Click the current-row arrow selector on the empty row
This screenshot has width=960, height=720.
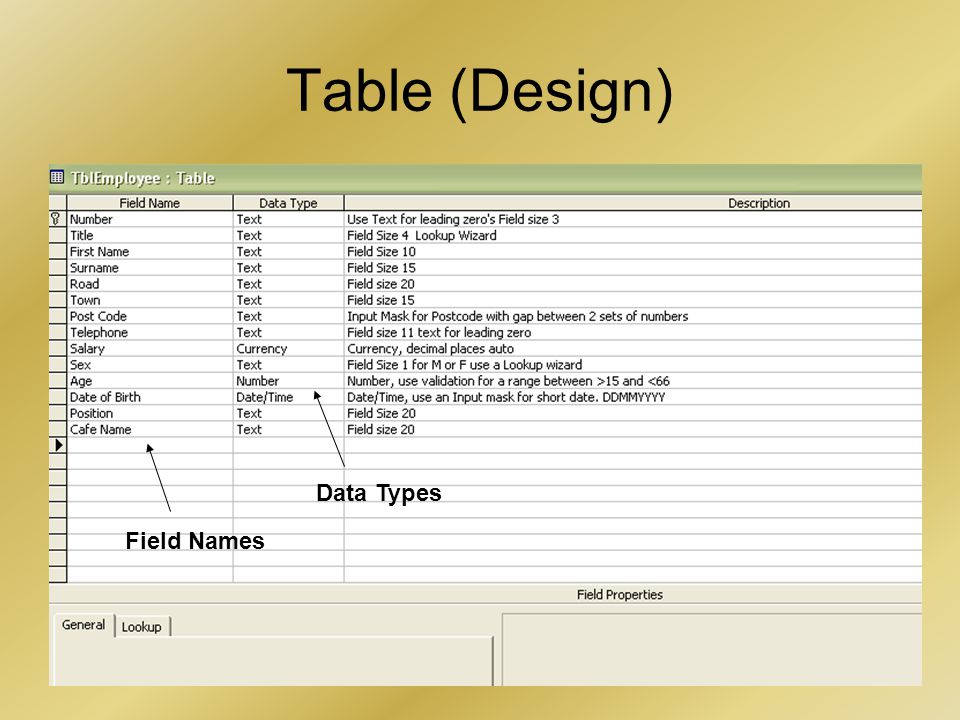pyautogui.click(x=58, y=445)
